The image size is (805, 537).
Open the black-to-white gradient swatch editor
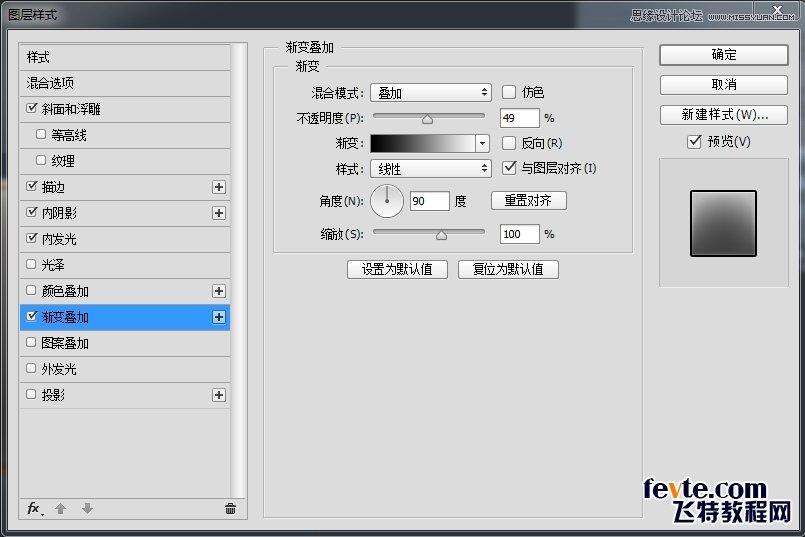click(423, 143)
